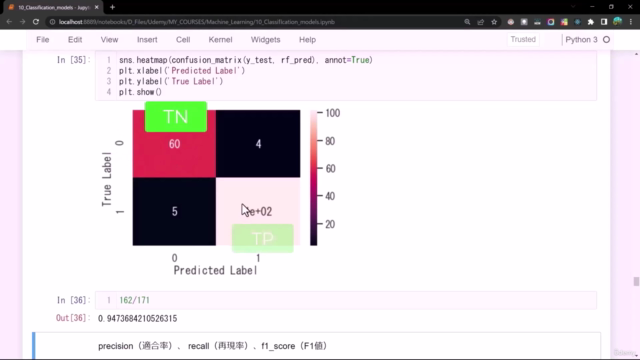Click the heatmap colorbar gradient
The width and height of the screenshot is (640, 360).
pos(313,178)
